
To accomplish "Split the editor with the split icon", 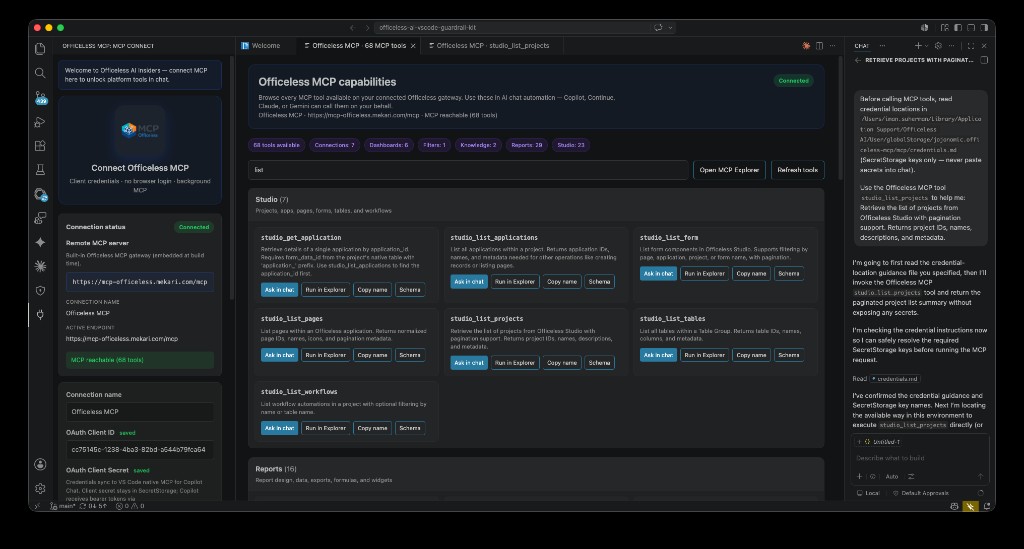I will [820, 46].
